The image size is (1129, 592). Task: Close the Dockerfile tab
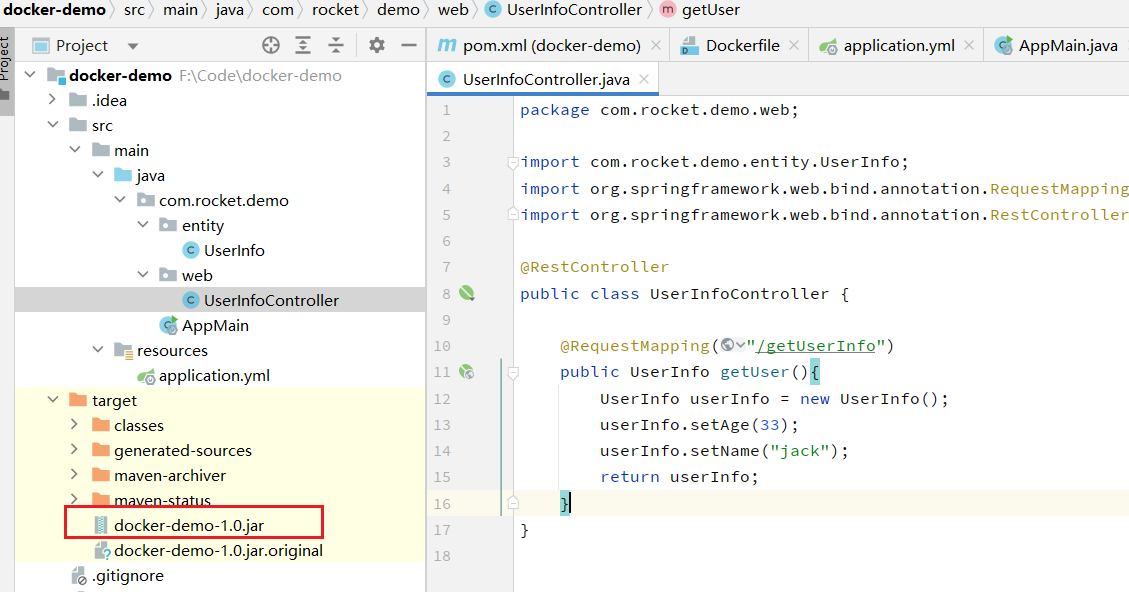click(793, 45)
